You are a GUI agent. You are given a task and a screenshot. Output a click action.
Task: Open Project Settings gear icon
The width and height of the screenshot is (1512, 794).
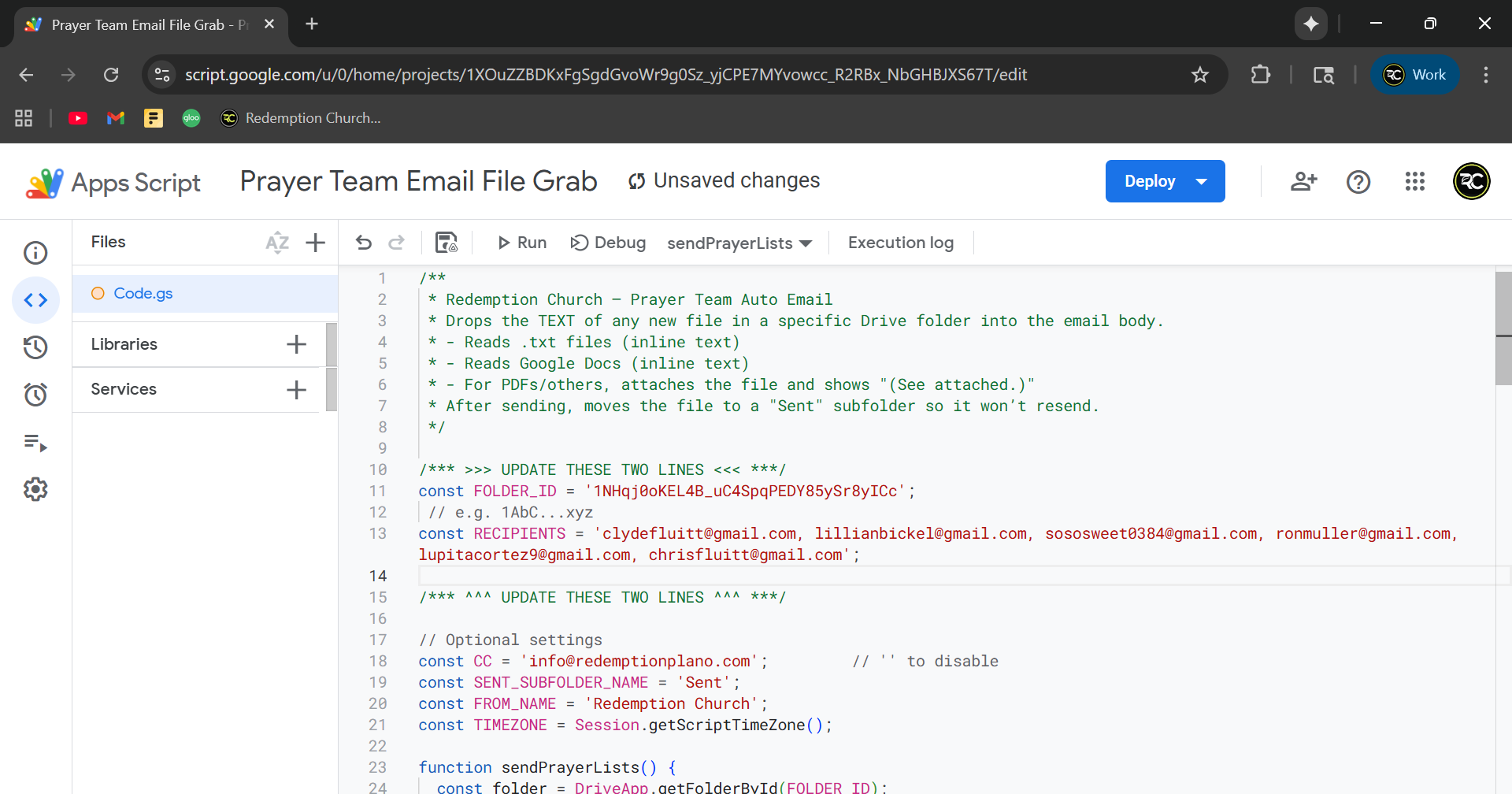tap(35, 490)
